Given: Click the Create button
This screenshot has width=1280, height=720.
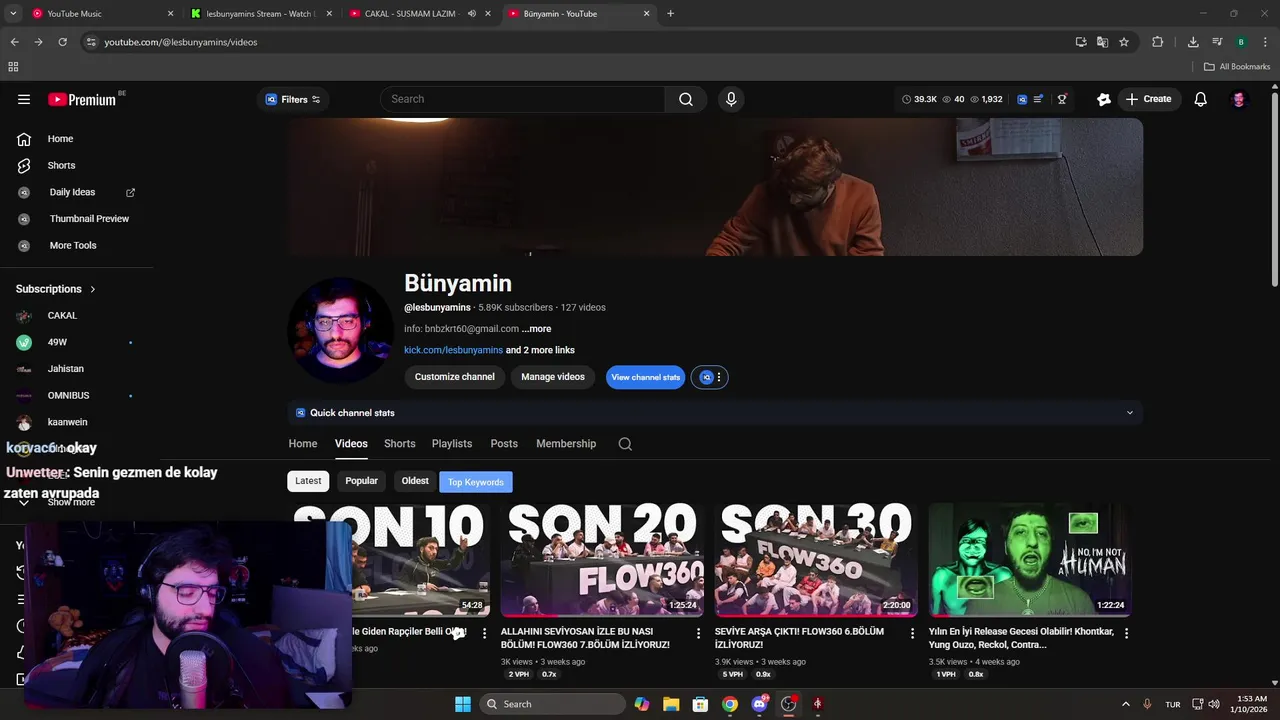Looking at the screenshot, I should pyautogui.click(x=1148, y=99).
